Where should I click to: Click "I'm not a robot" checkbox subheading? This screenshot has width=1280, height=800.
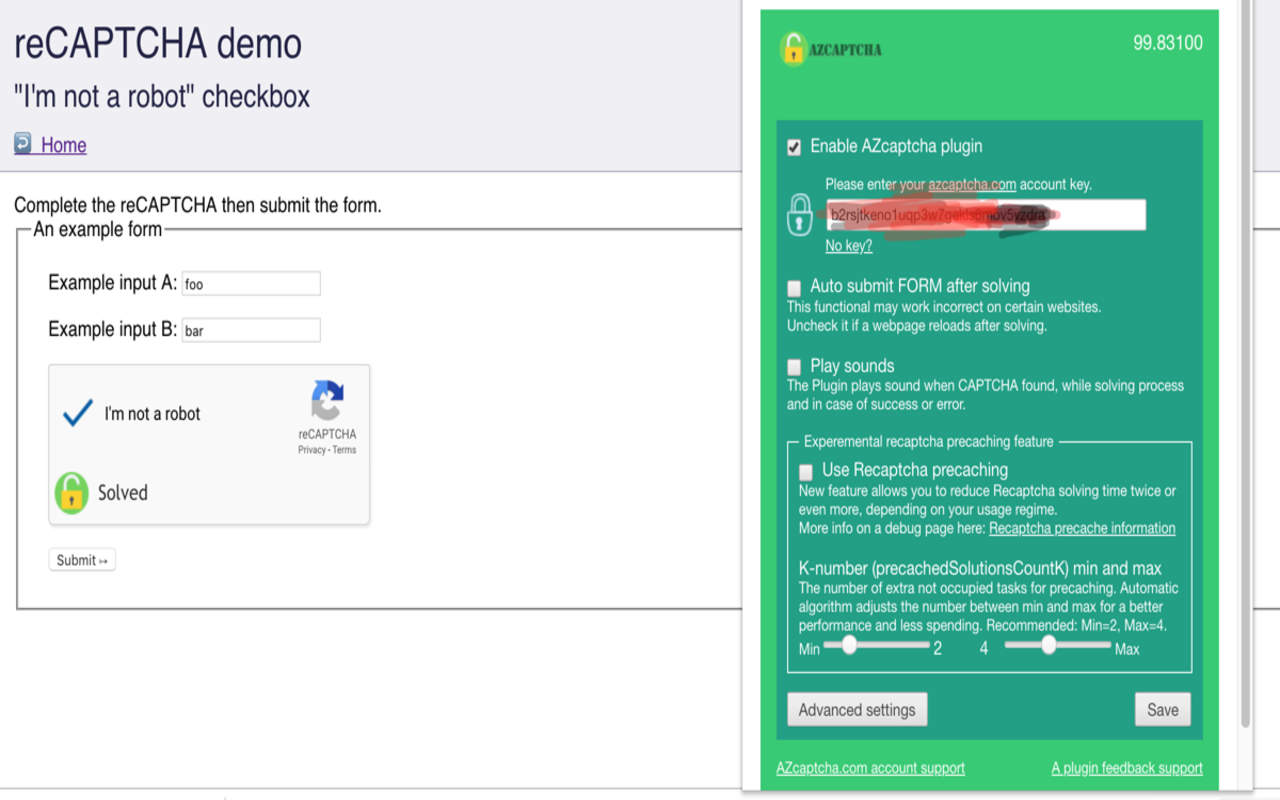[x=162, y=97]
